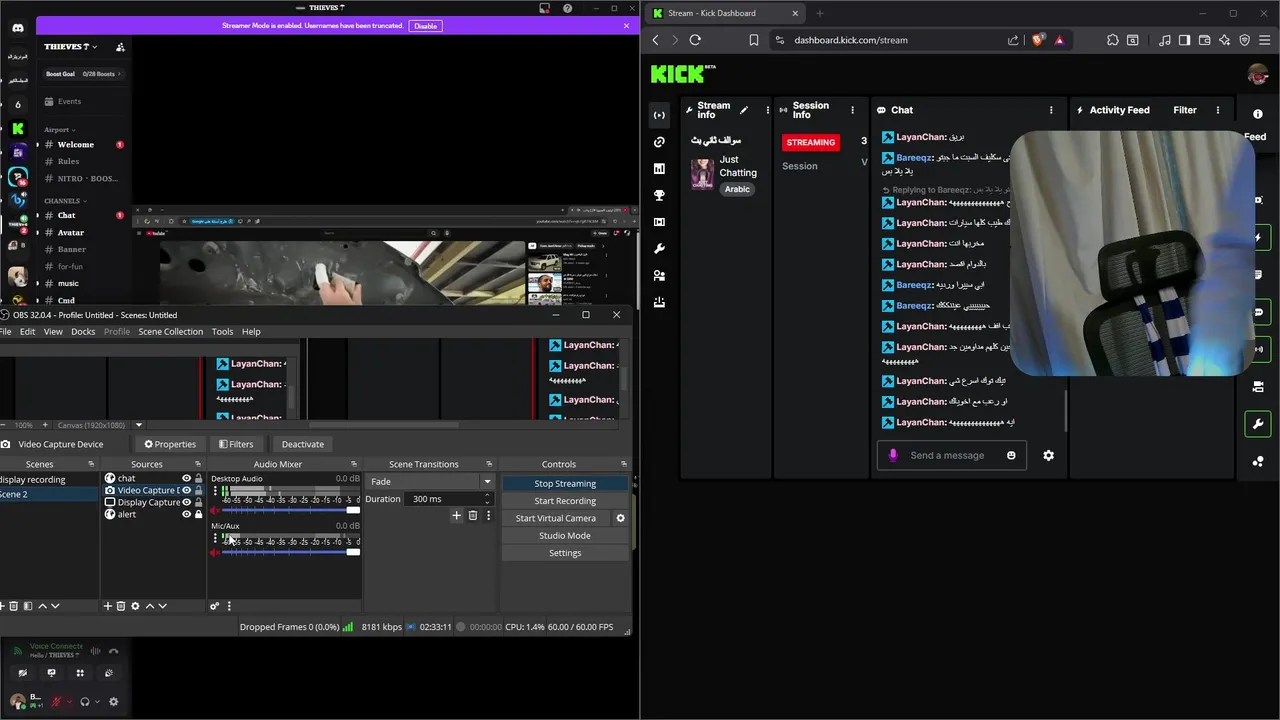Open OBS canvas zoom dropdown arrow

[x=139, y=425]
